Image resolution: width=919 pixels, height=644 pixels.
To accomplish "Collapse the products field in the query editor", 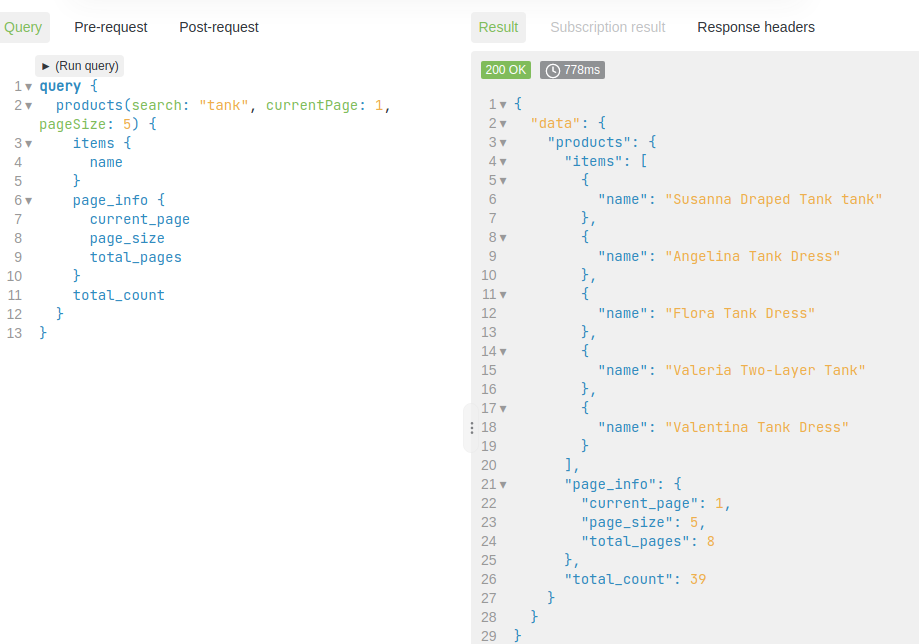I will click(27, 105).
